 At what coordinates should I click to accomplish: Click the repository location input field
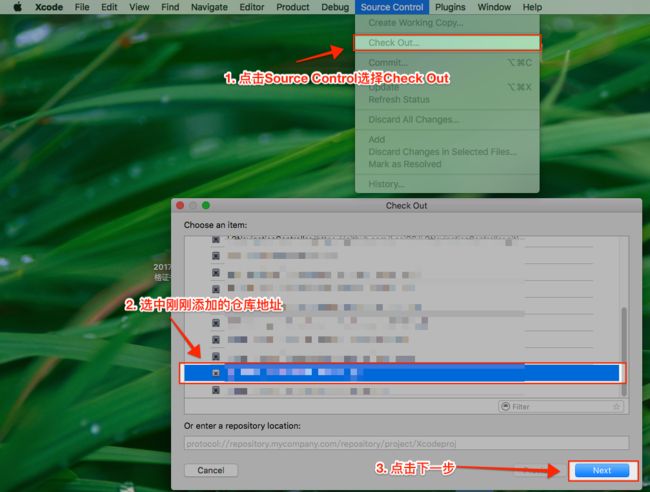coord(406,444)
